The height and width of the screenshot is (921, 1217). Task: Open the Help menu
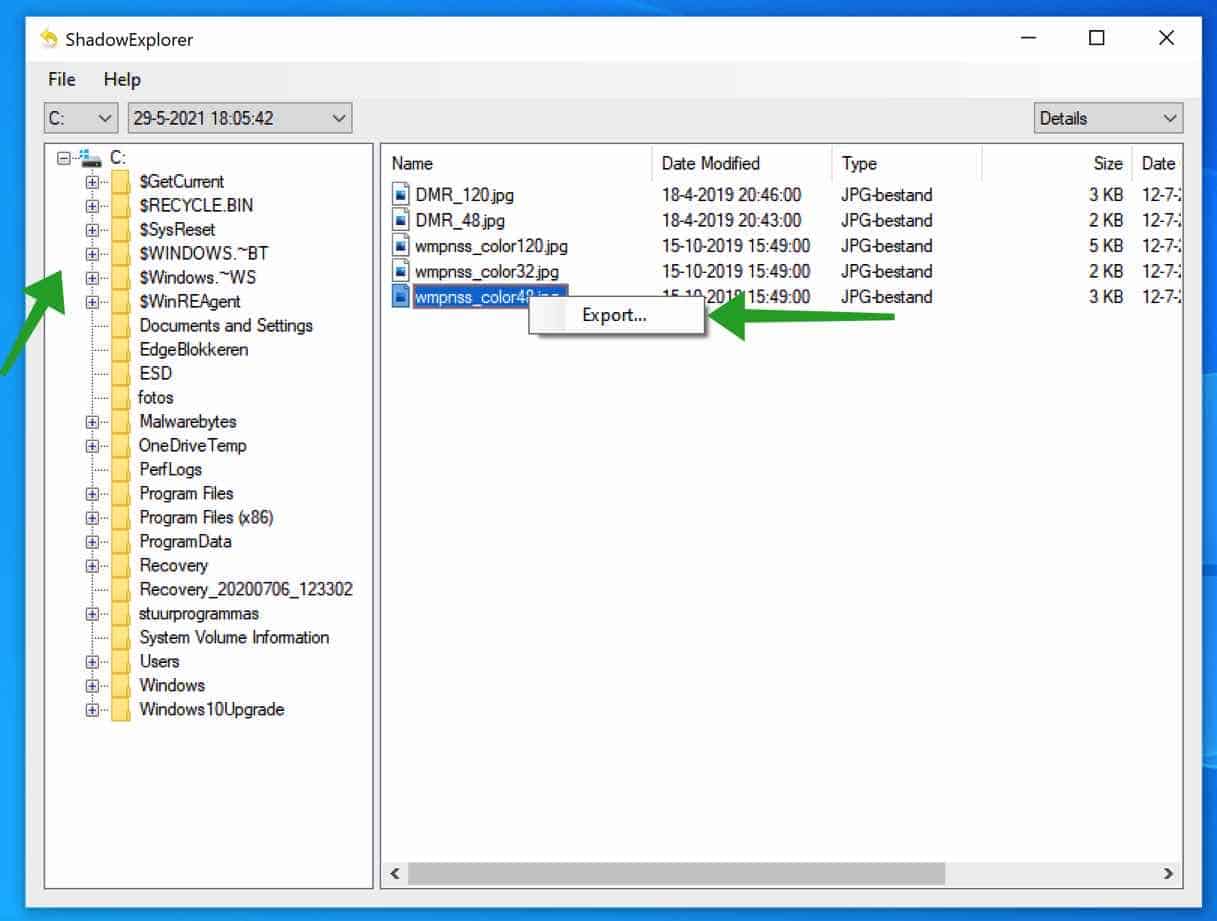(x=122, y=79)
